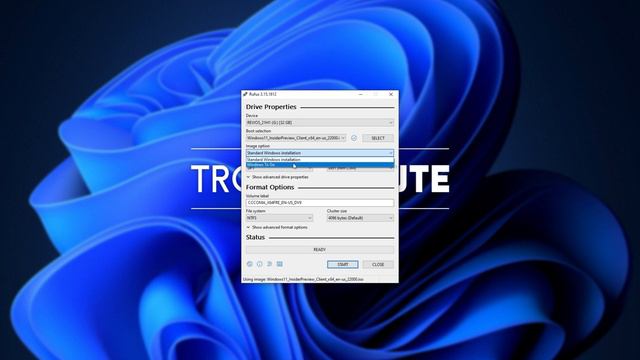Open Rufus application settings icon
This screenshot has width=640, height=360.
click(269, 264)
